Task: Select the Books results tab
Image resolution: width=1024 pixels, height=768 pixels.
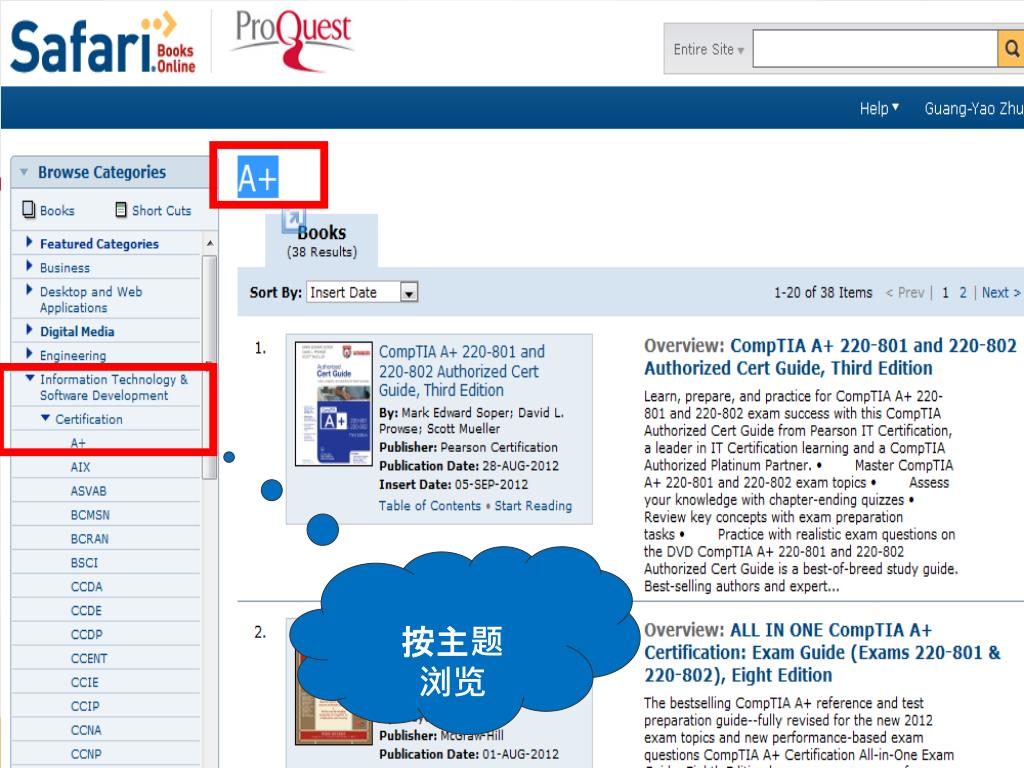Action: pos(321,240)
